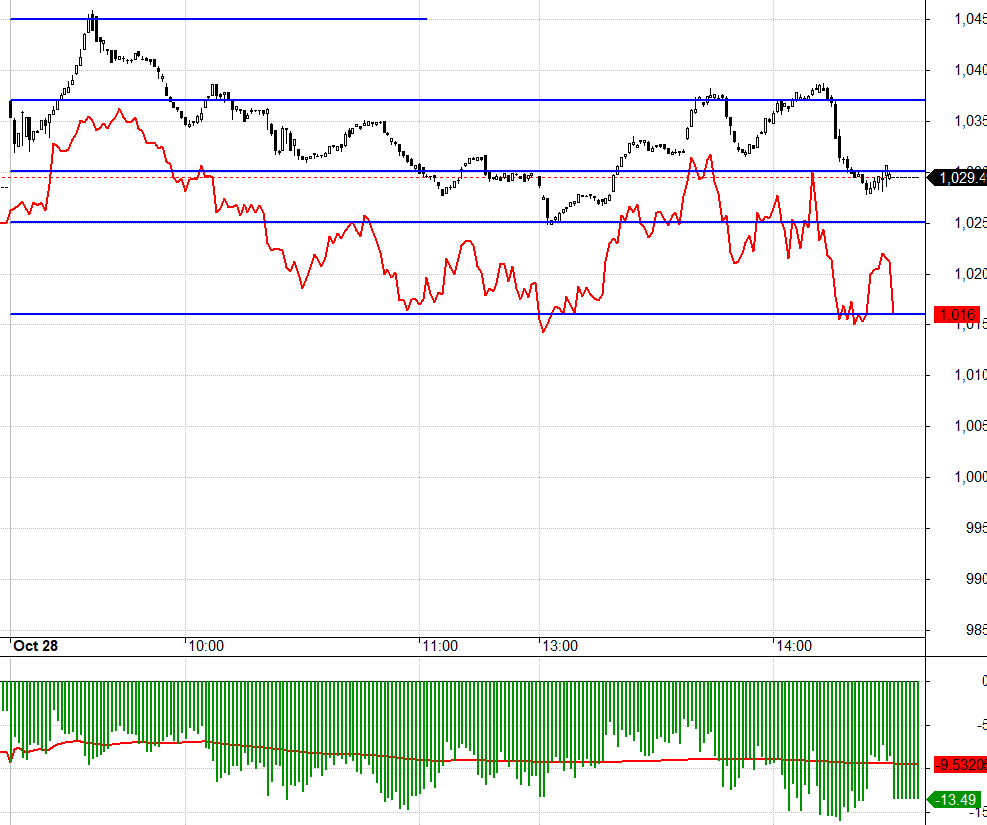Image resolution: width=987 pixels, height=825 pixels.
Task: Click the 985 price axis label
Action: point(974,630)
